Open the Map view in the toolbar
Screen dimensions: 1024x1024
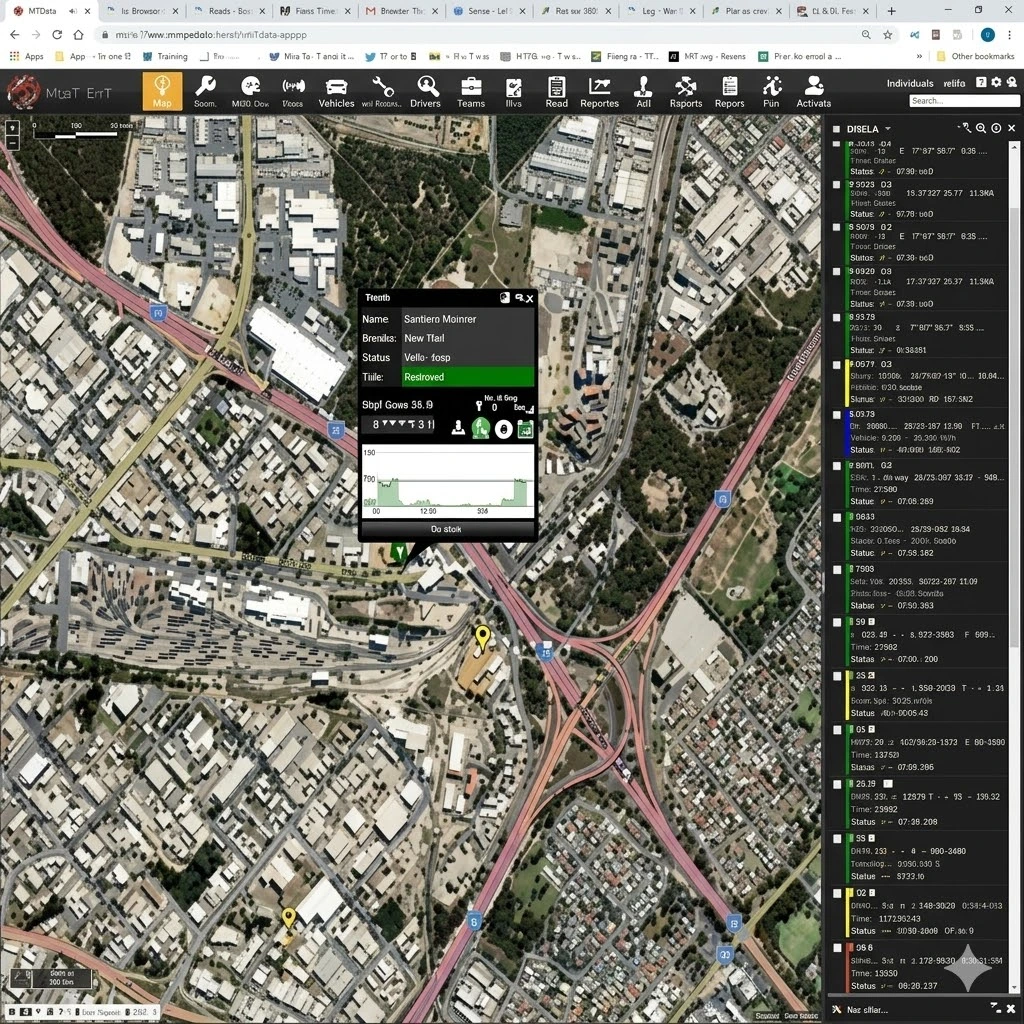pyautogui.click(x=162, y=91)
